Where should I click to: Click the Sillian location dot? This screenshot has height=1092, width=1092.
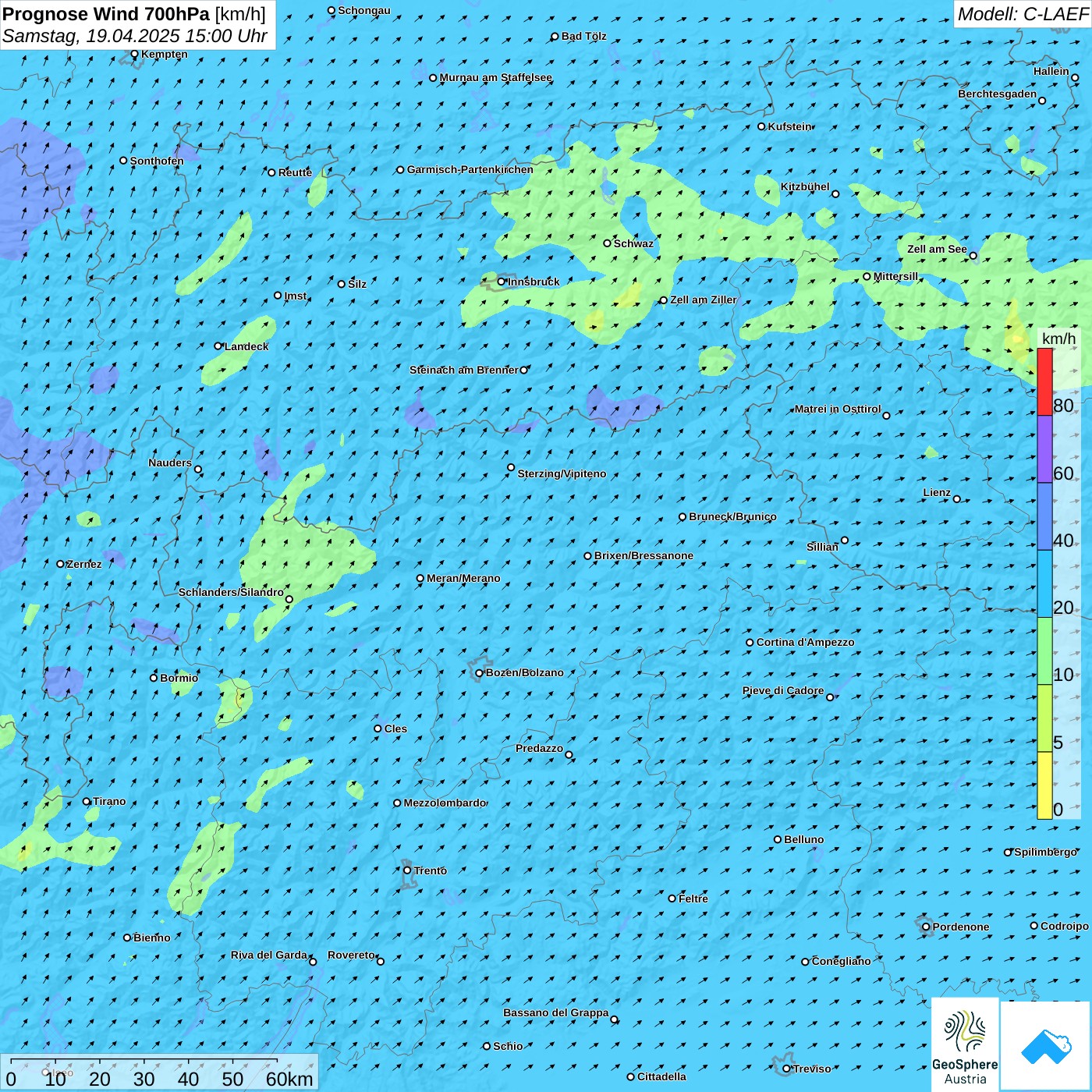point(845,541)
